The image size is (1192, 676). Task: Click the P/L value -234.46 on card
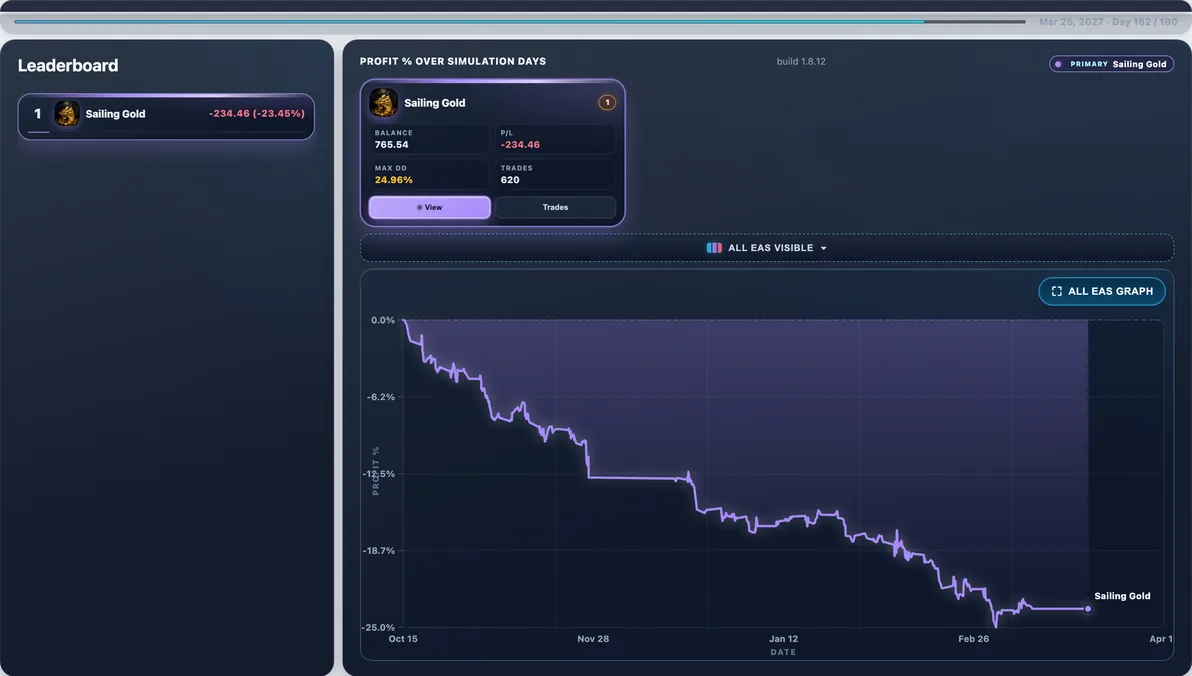coord(520,144)
